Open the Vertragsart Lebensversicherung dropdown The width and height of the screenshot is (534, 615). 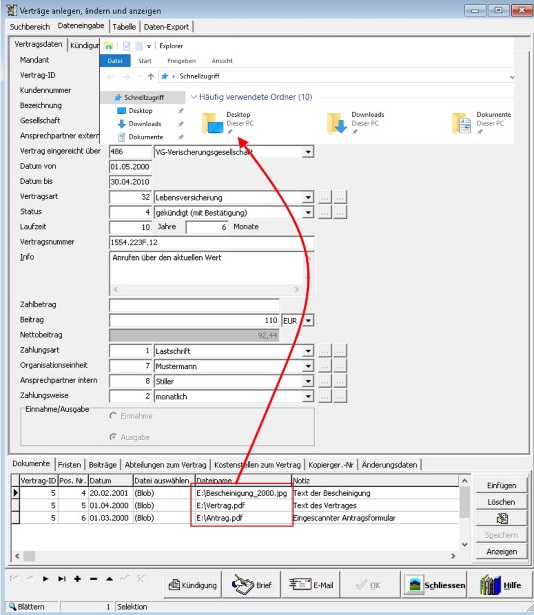point(308,197)
